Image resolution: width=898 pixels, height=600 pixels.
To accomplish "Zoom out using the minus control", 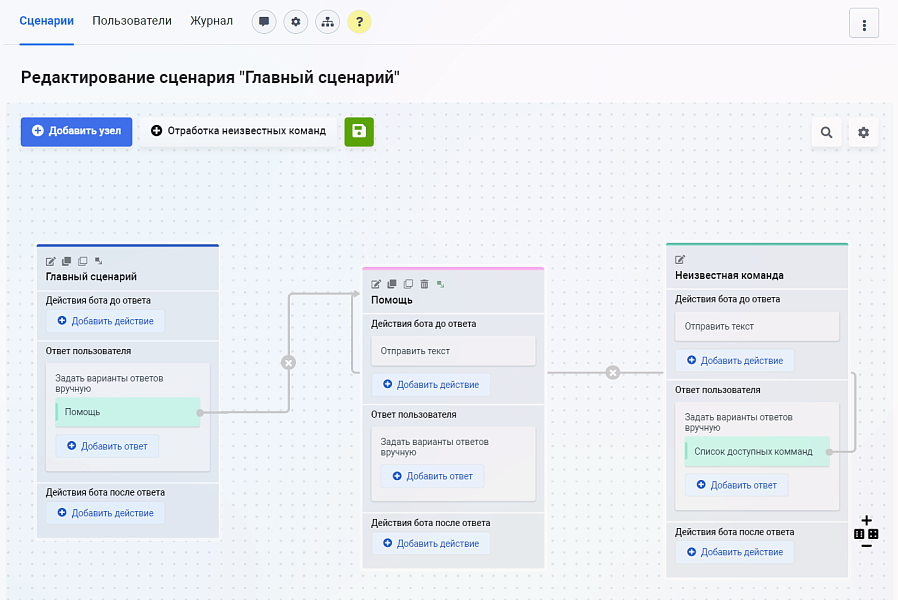I will [866, 545].
